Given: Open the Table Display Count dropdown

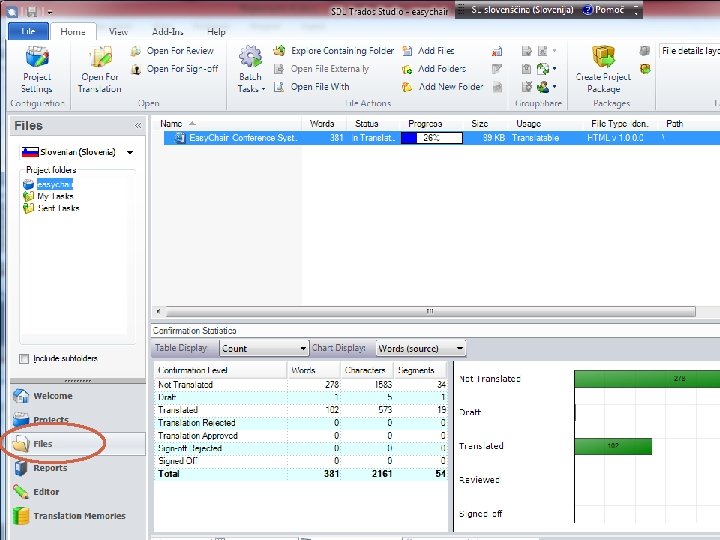Looking at the screenshot, I should click(264, 349).
